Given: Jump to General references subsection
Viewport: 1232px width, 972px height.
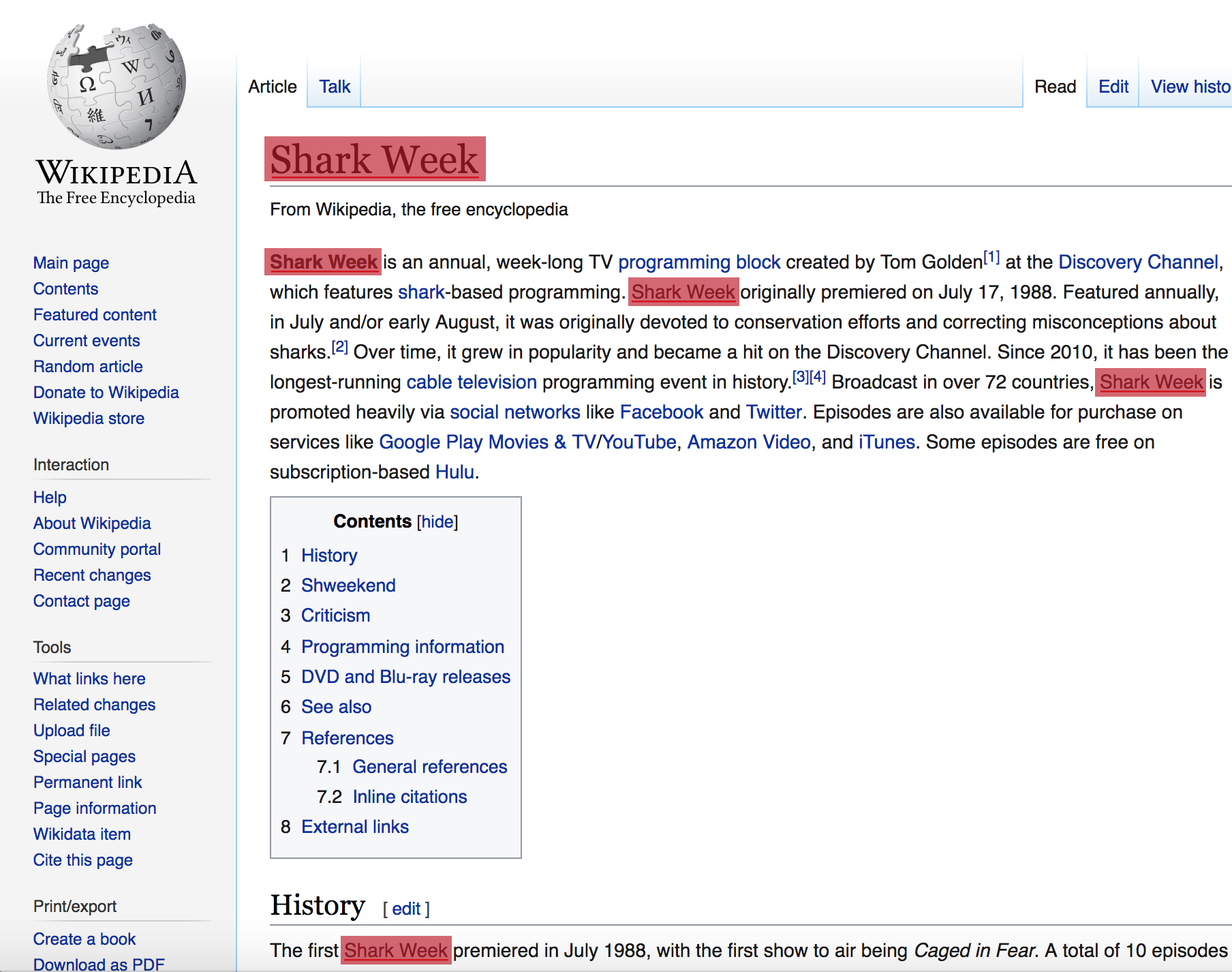Looking at the screenshot, I should (429, 767).
